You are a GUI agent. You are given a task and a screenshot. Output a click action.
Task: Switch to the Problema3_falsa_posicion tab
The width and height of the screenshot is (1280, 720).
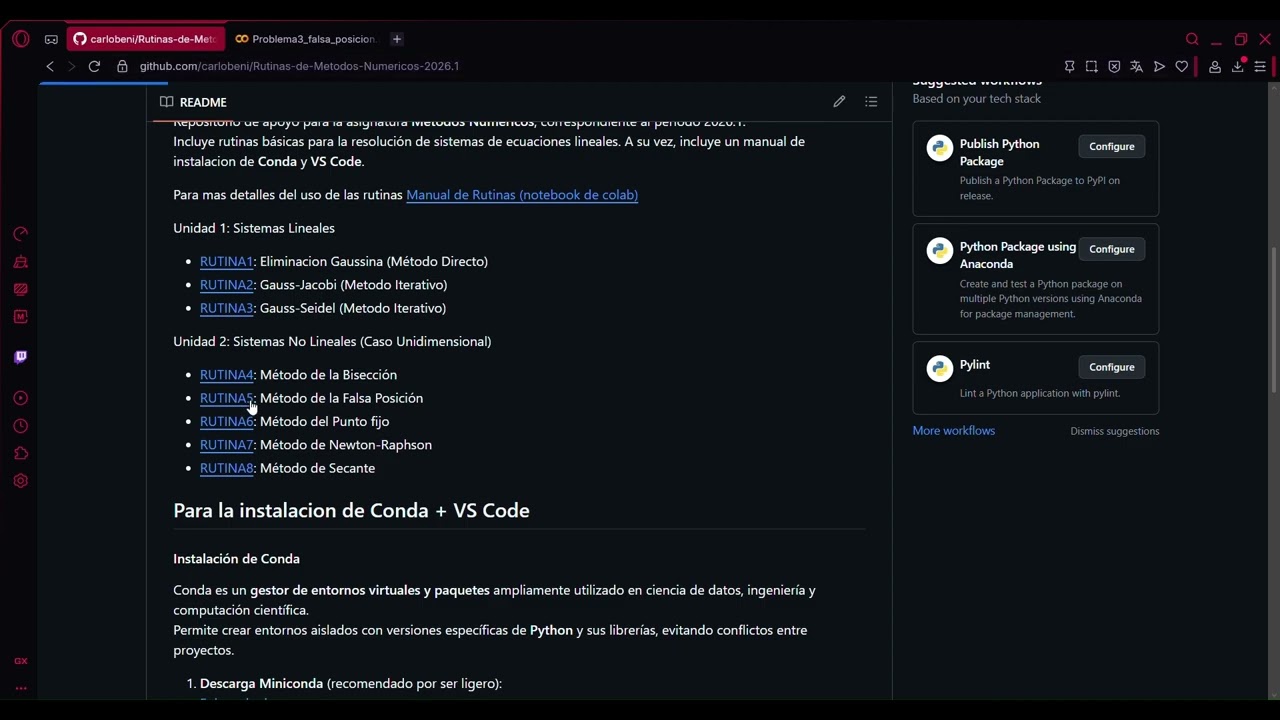(305, 39)
